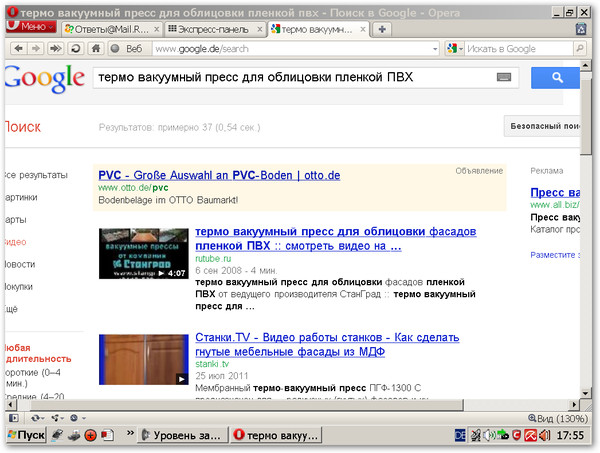Open термо вакуумный пресс rutube result link
Screen dimensions: 600x453
click(336, 238)
